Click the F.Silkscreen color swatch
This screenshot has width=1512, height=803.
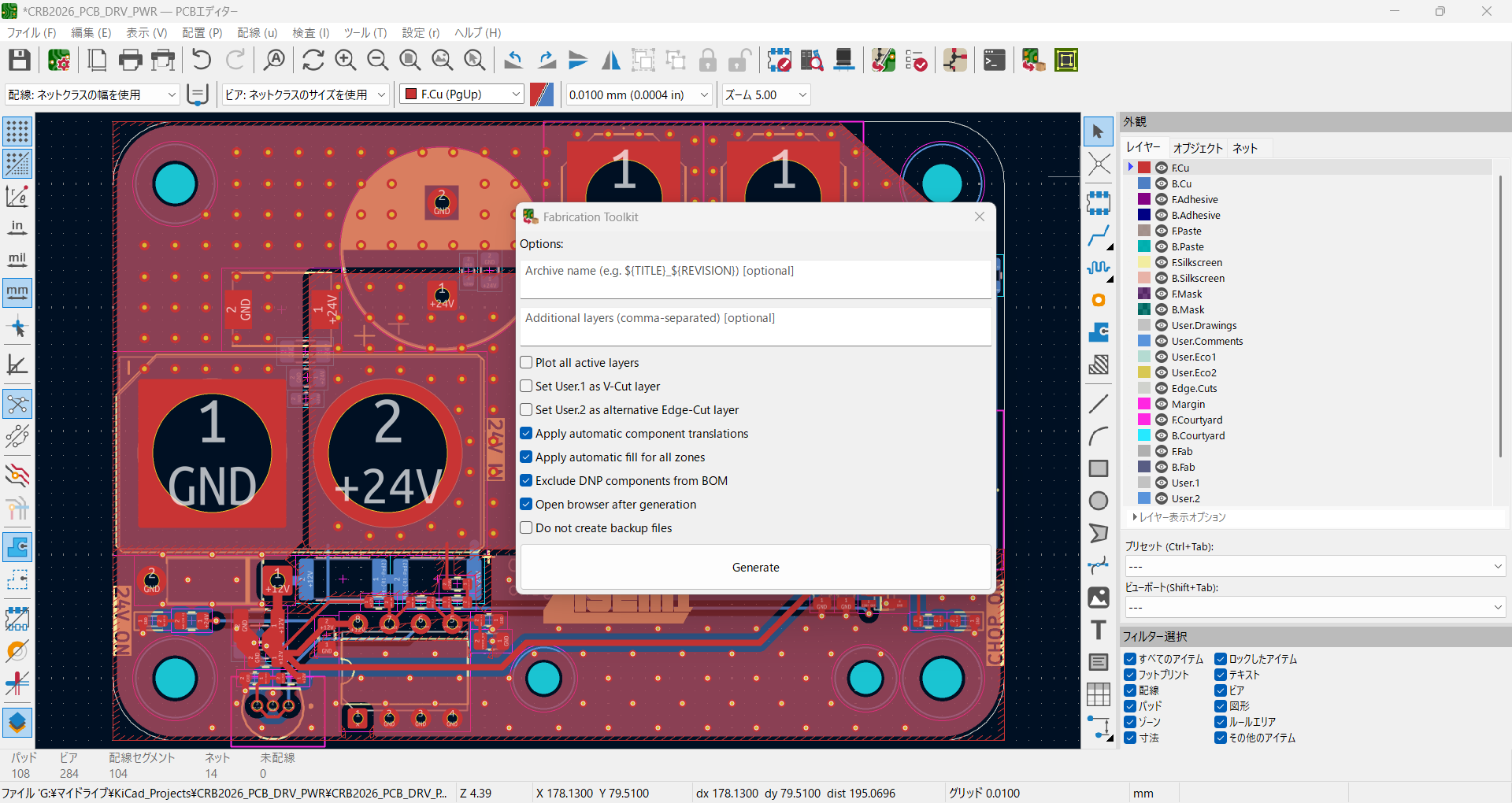1144,262
